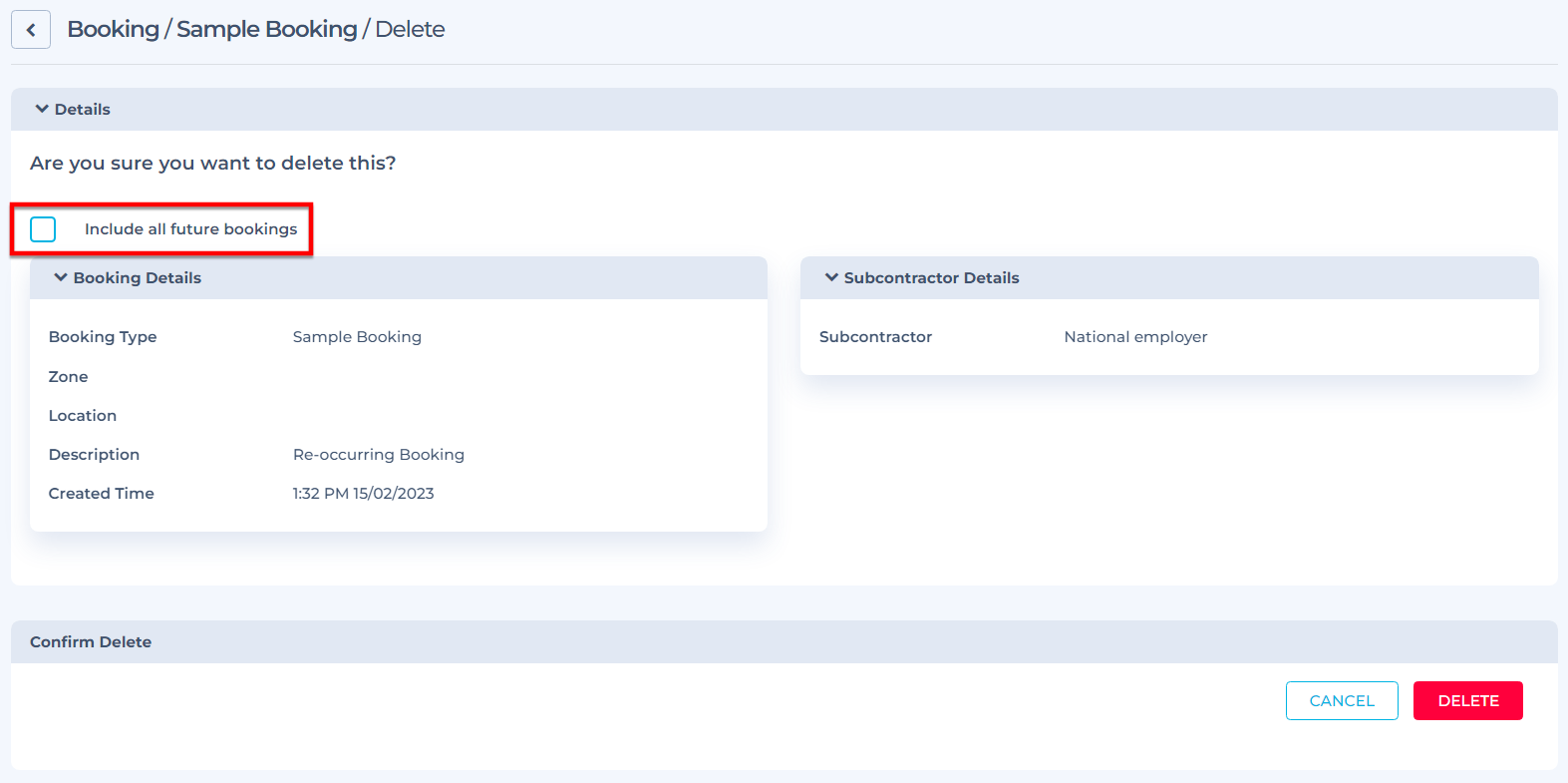
Task: Click the Booking Type value 'Sample Booking'
Action: (x=357, y=337)
